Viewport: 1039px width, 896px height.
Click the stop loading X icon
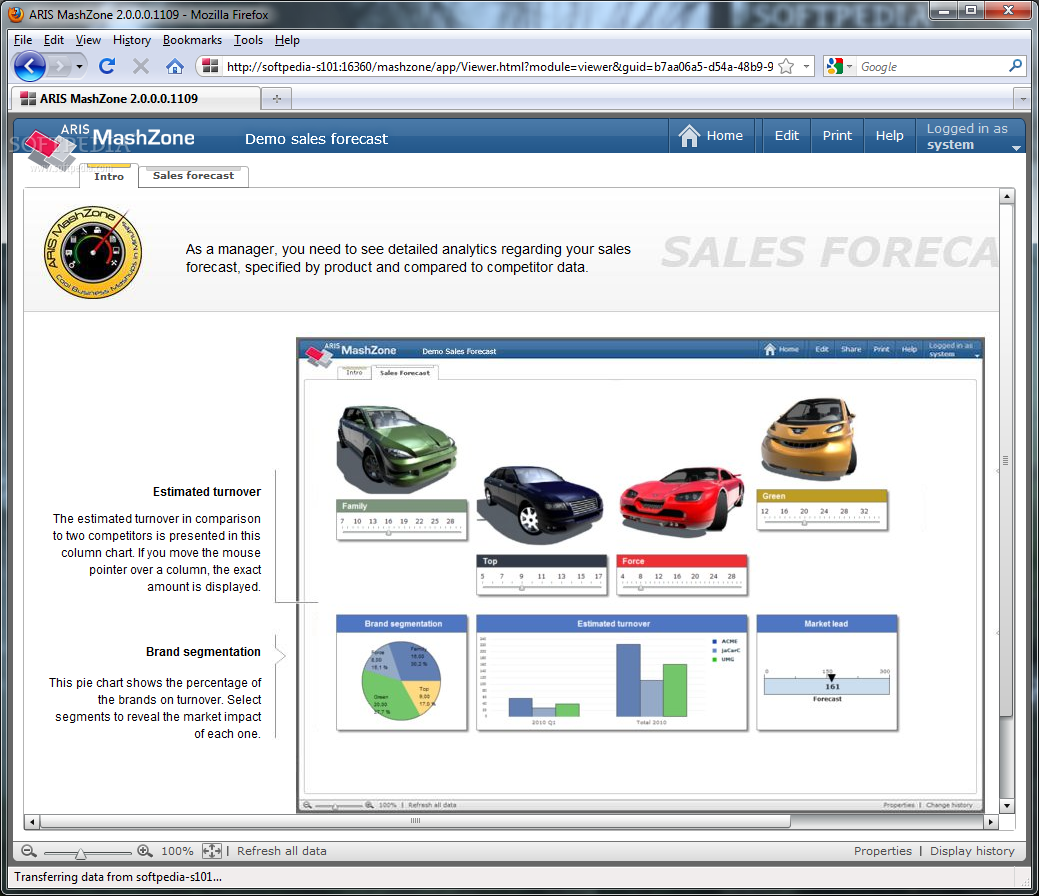pyautogui.click(x=140, y=66)
